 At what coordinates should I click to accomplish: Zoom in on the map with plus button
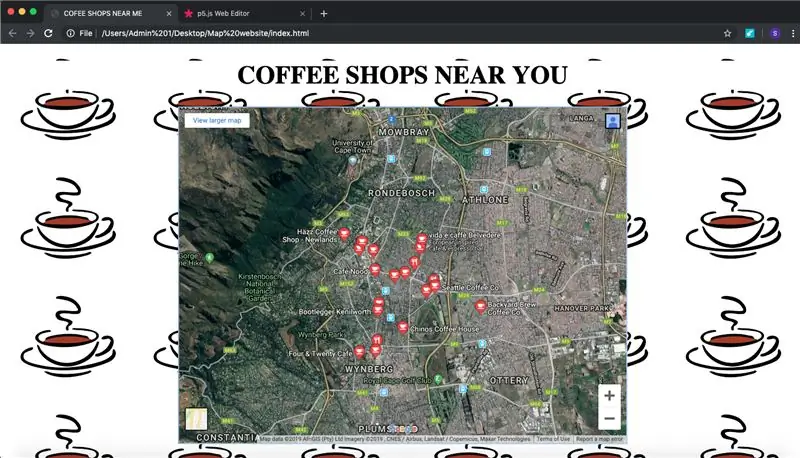pyautogui.click(x=609, y=395)
